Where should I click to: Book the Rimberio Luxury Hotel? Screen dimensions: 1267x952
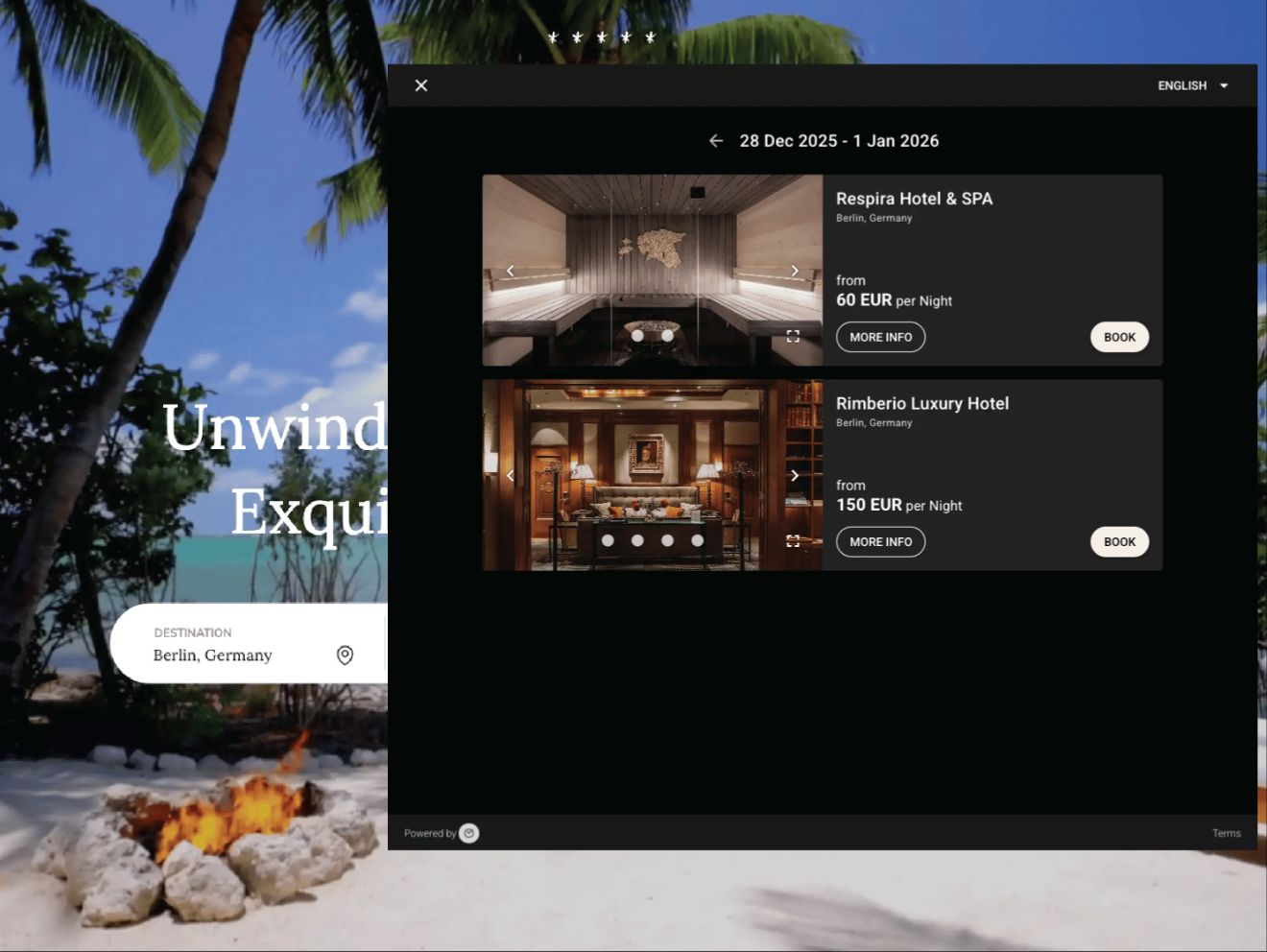pyautogui.click(x=1119, y=542)
